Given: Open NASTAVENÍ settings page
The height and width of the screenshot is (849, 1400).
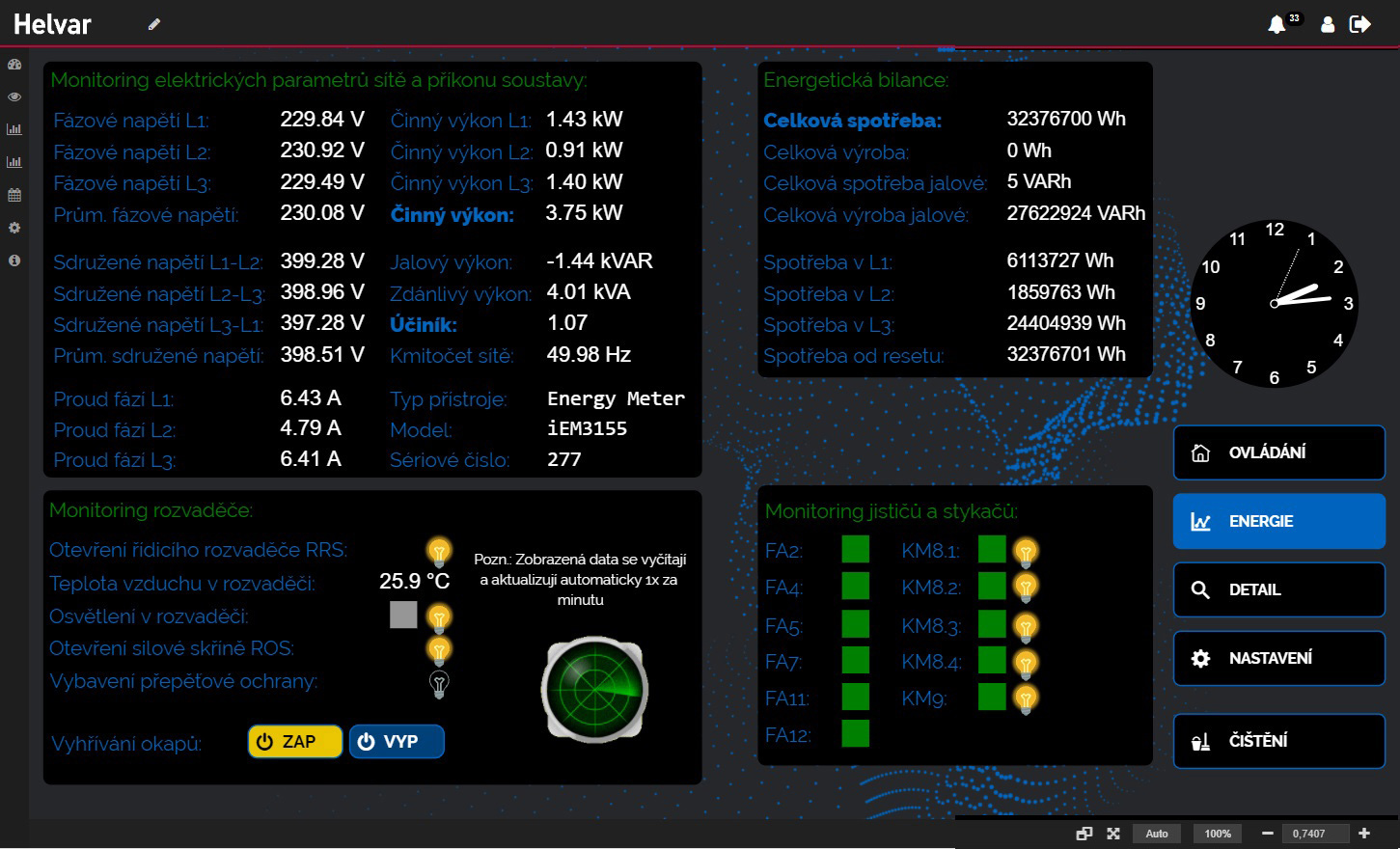Looking at the screenshot, I should tap(1278, 658).
